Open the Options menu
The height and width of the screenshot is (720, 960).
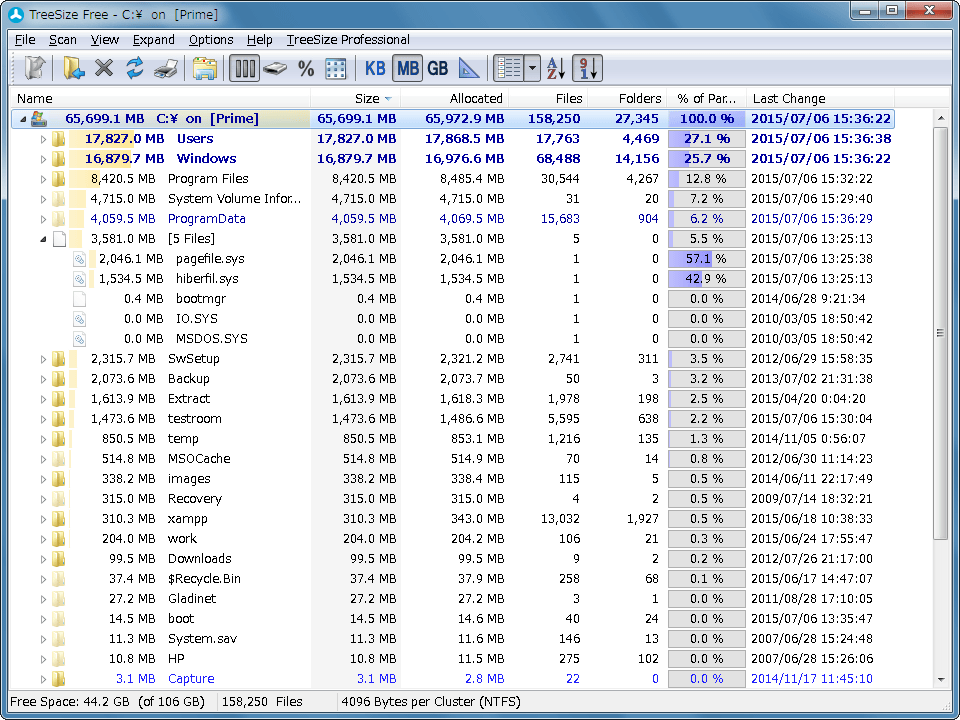tap(211, 40)
